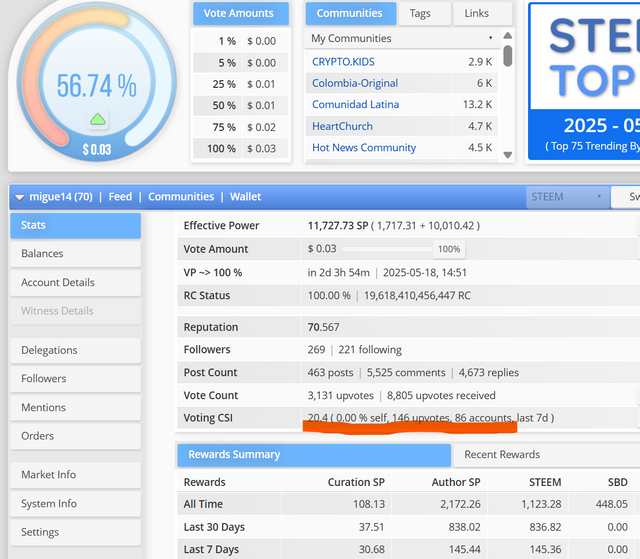The width and height of the screenshot is (640, 559).
Task: Open System Info in the sidebar
Action: tap(76, 504)
